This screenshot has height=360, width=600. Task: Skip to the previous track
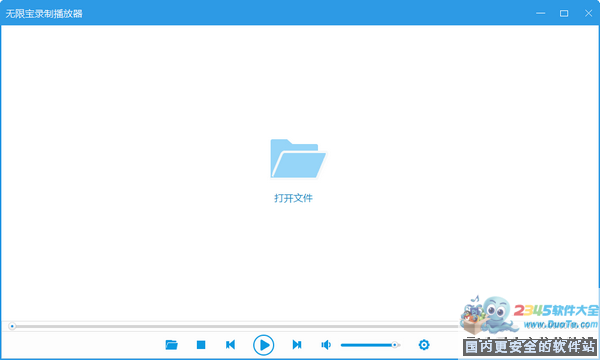(x=230, y=345)
